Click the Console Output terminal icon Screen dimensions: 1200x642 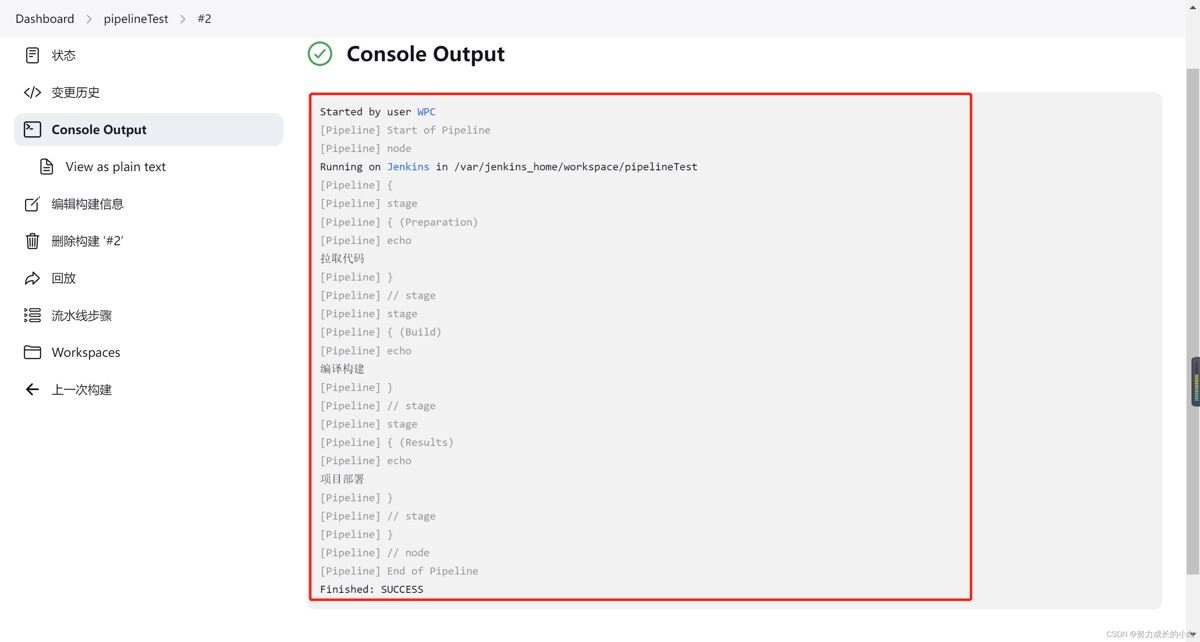click(33, 129)
